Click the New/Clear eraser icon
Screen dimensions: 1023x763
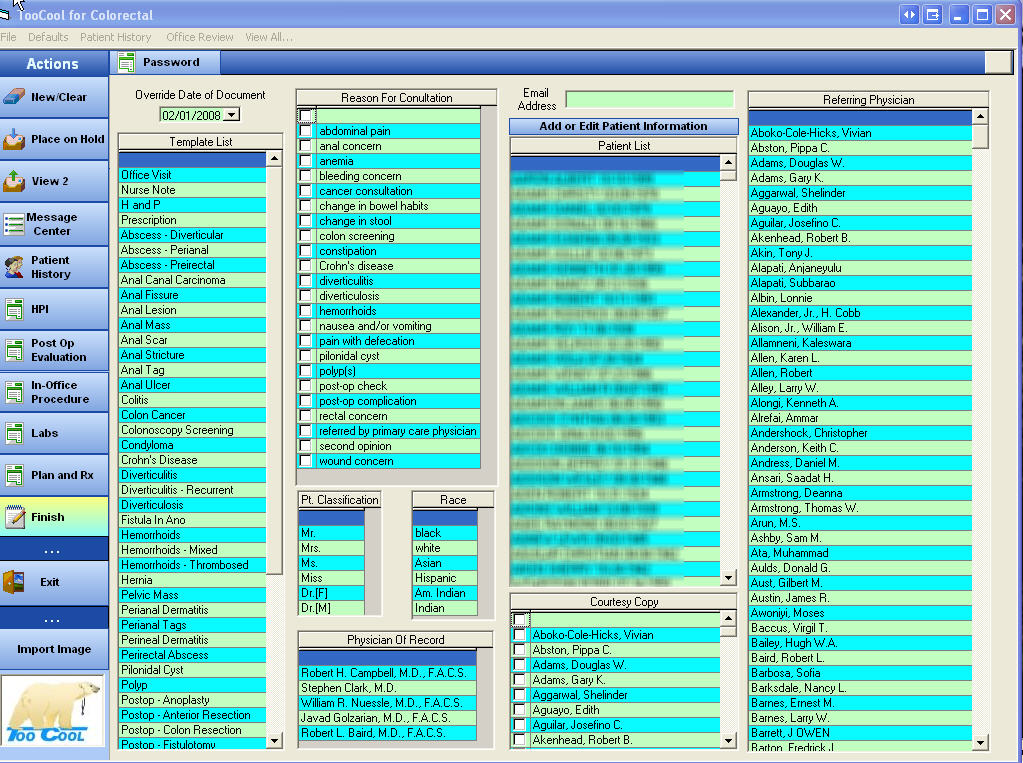tap(14, 97)
